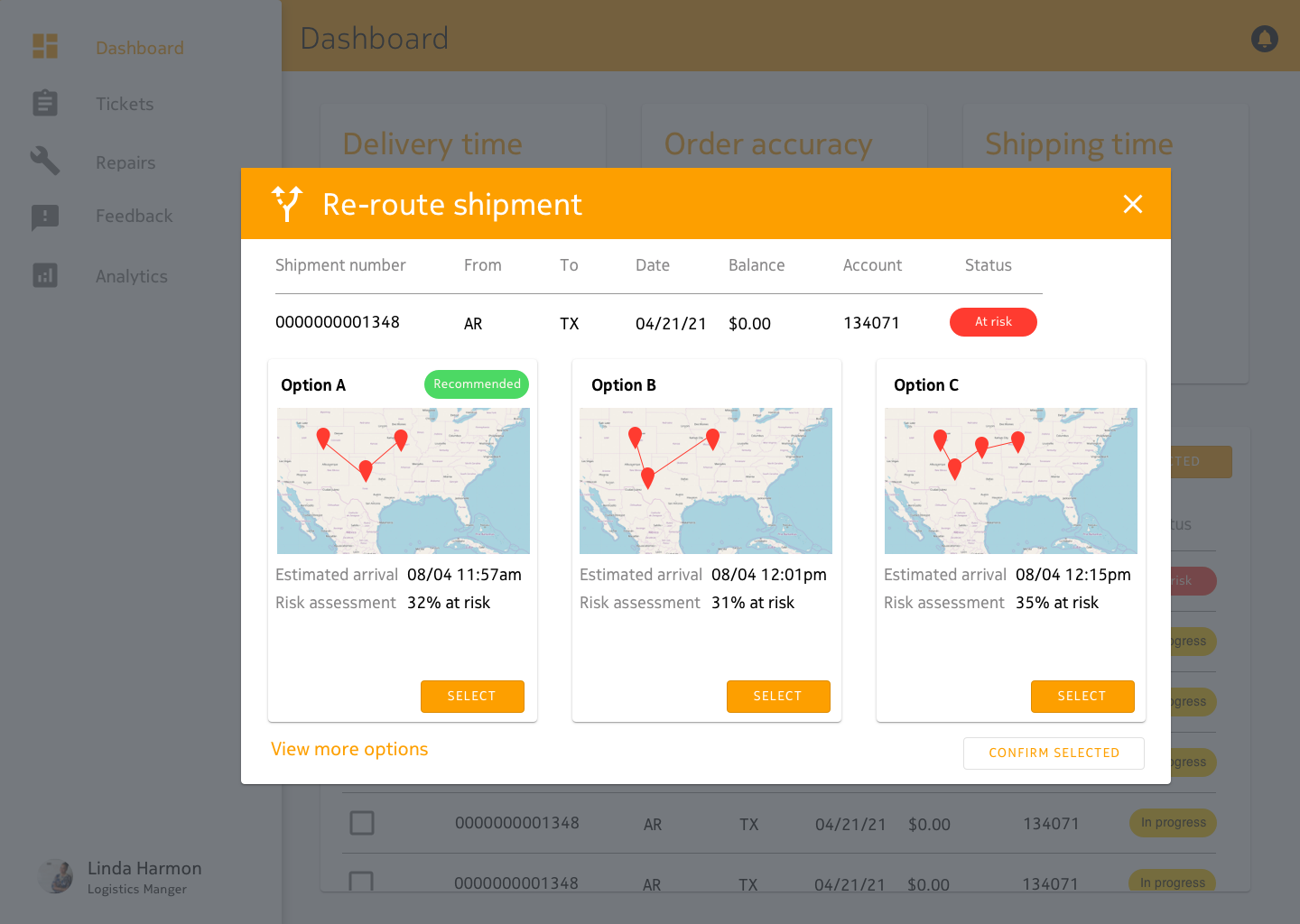Open the Option B route map

(x=706, y=481)
